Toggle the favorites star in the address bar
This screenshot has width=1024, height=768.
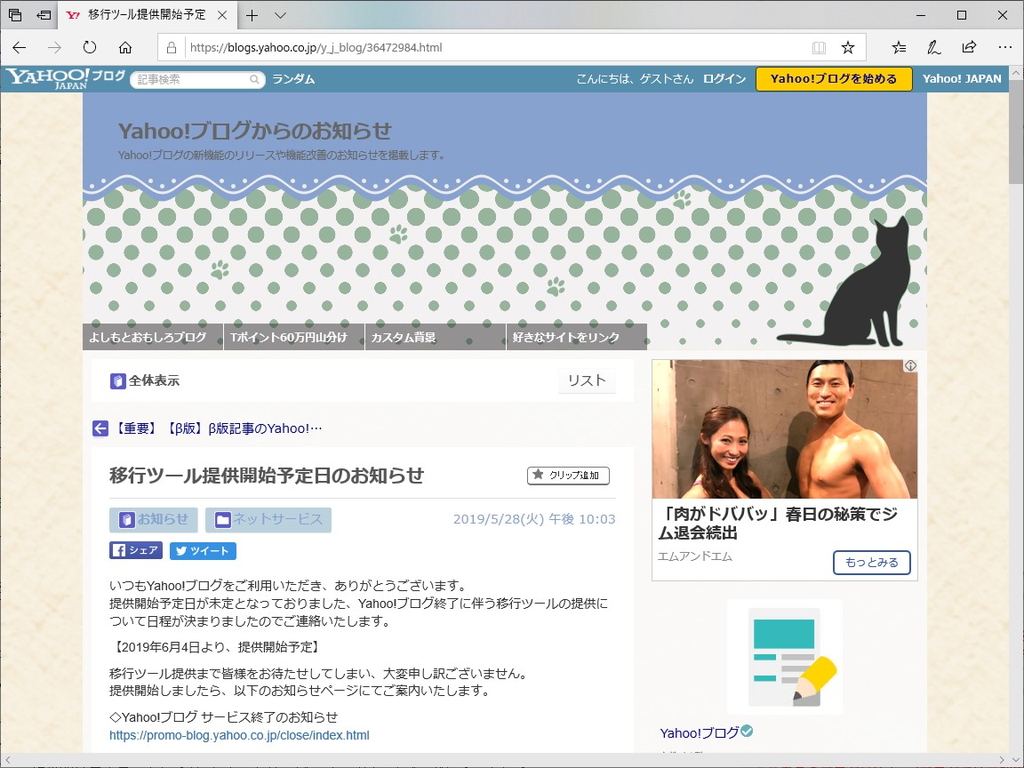point(846,47)
